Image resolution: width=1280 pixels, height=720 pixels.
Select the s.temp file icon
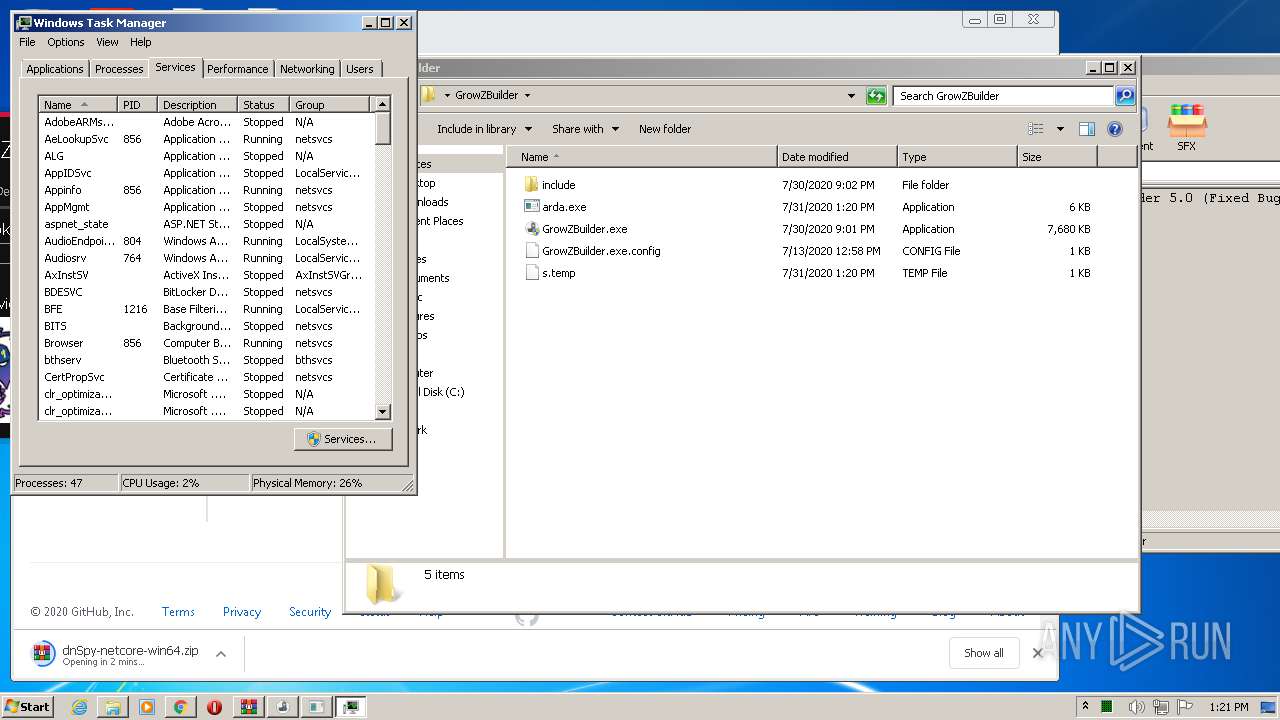coord(532,273)
